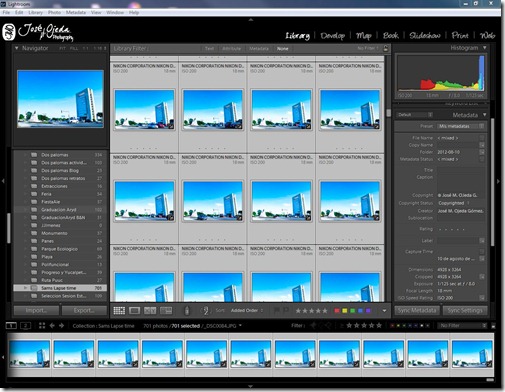
Task: Set Navigator zoom to 1:1
Action: click(x=86, y=48)
